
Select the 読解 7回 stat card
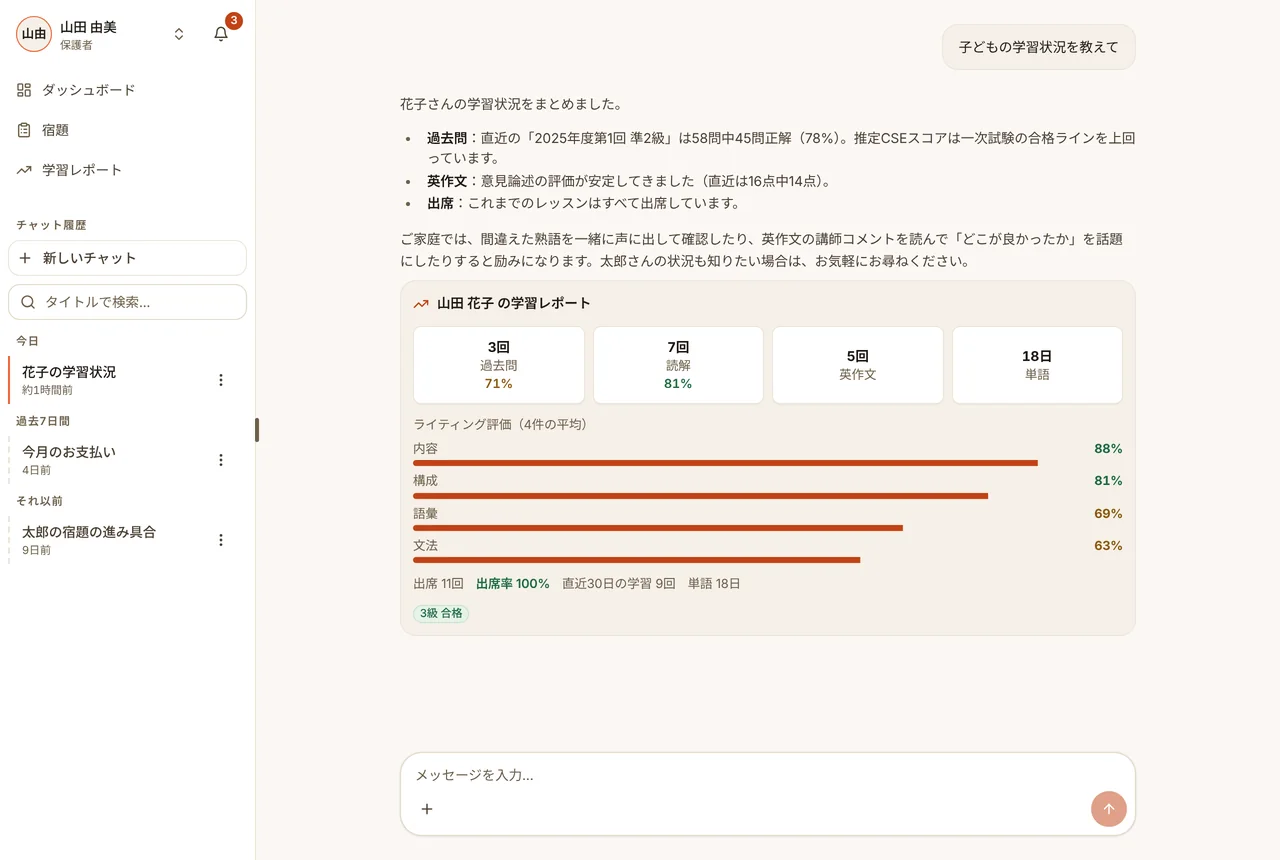coord(678,365)
